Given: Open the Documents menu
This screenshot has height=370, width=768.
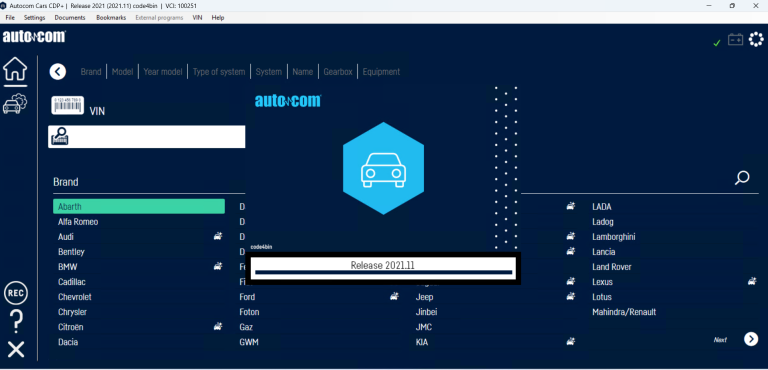Looking at the screenshot, I should [x=70, y=18].
